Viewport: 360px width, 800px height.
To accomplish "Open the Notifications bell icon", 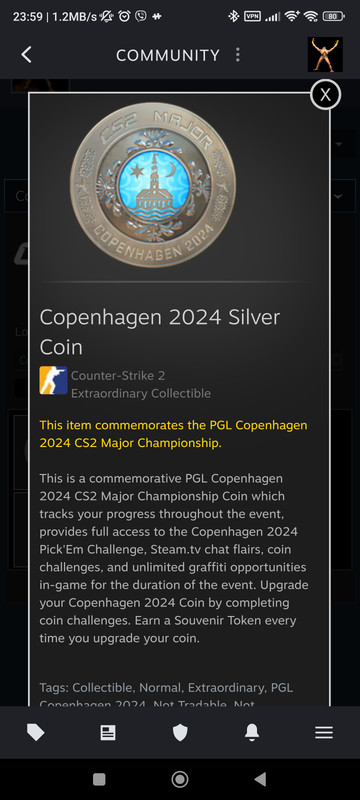I will coord(252,733).
